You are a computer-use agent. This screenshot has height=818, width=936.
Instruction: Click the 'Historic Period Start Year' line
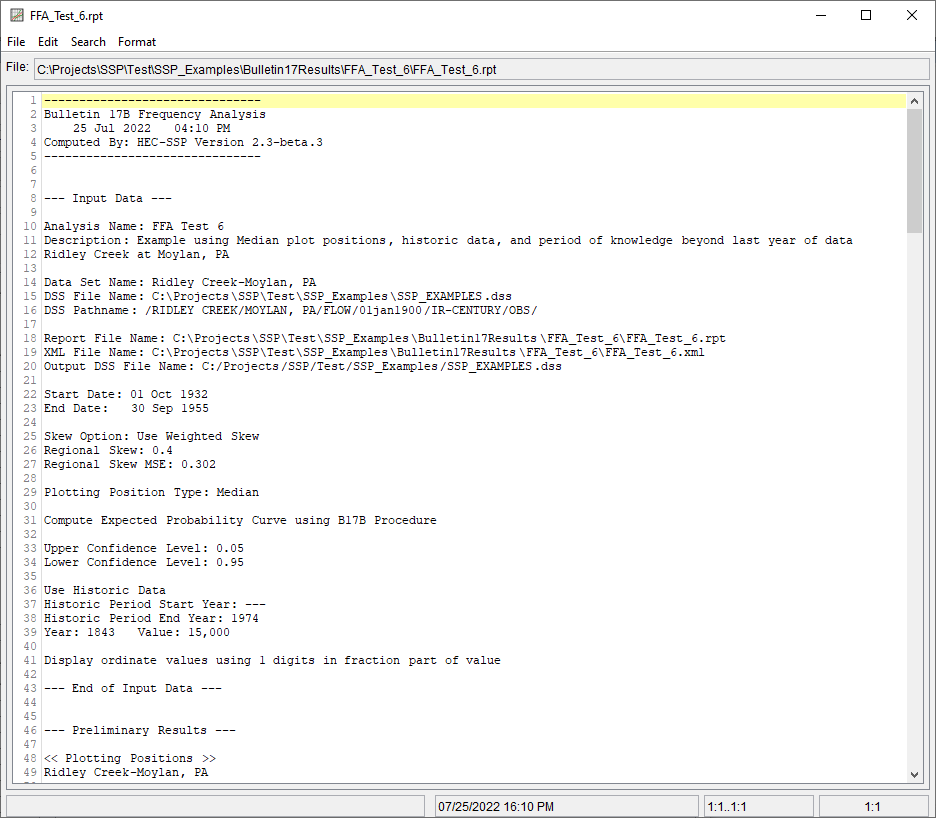click(155, 604)
